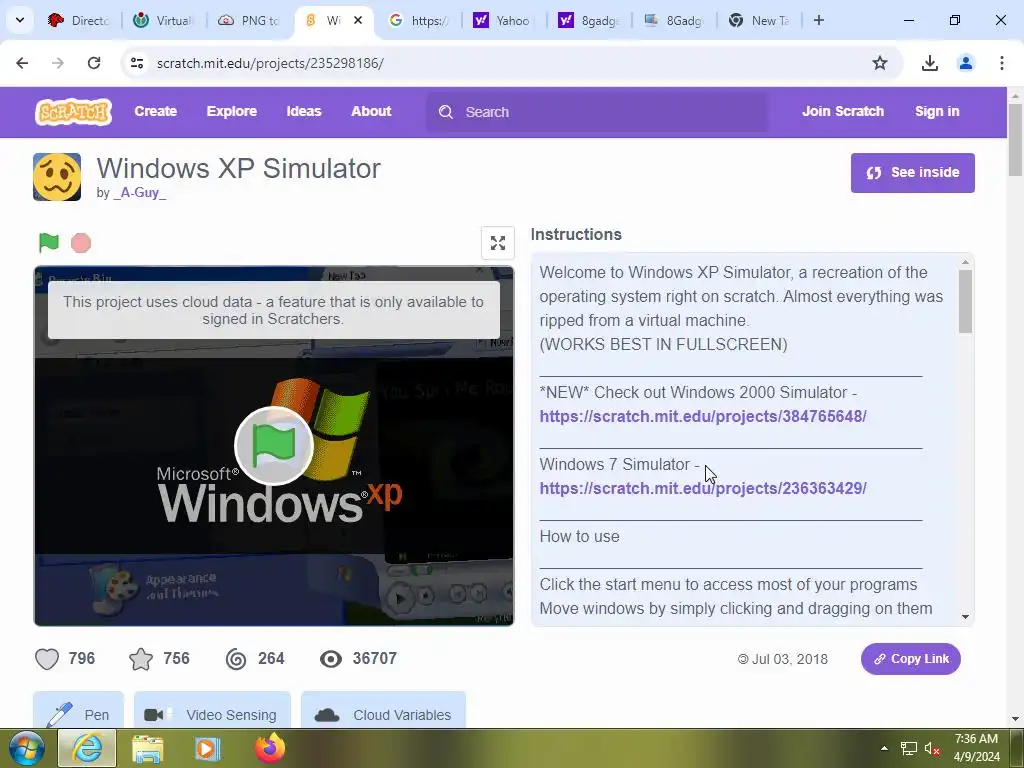Viewport: 1024px width, 768px height.
Task: Open tab search dropdown arrow
Action: (20, 20)
